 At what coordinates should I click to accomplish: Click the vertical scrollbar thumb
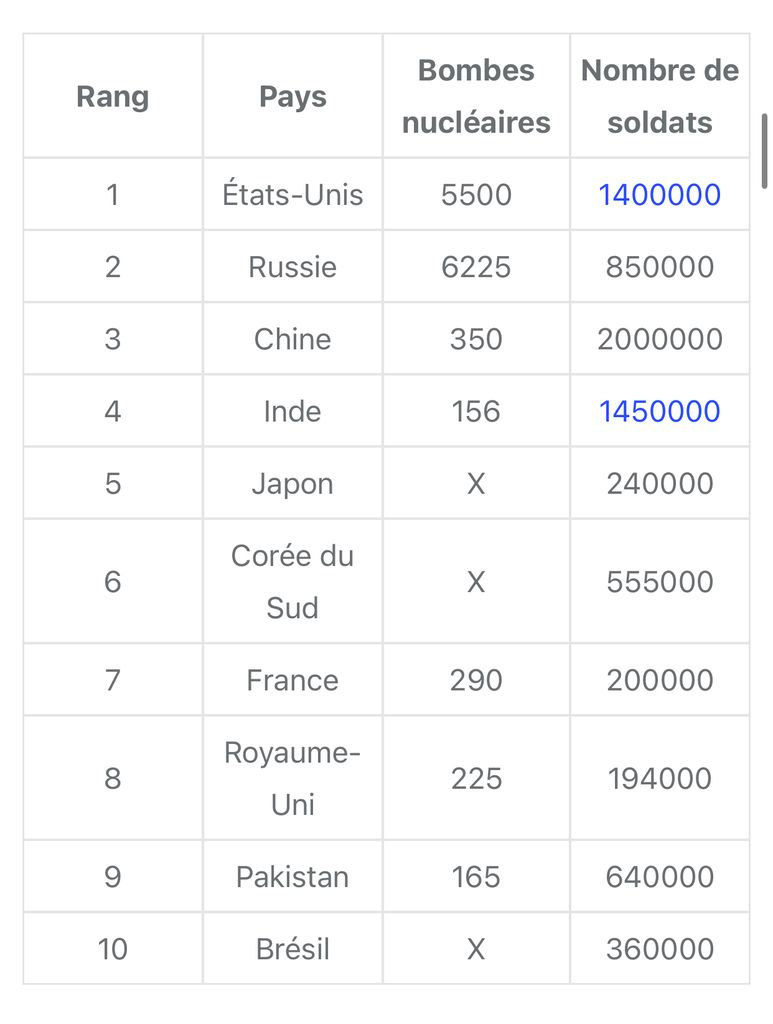click(764, 152)
